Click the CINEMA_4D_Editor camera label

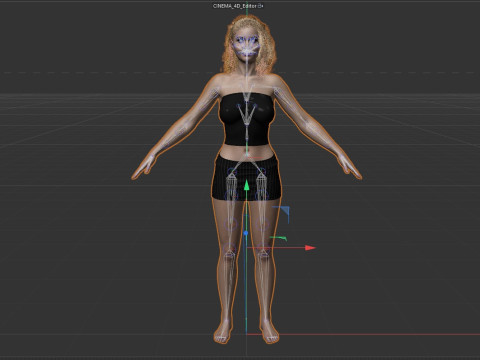pos(235,6)
